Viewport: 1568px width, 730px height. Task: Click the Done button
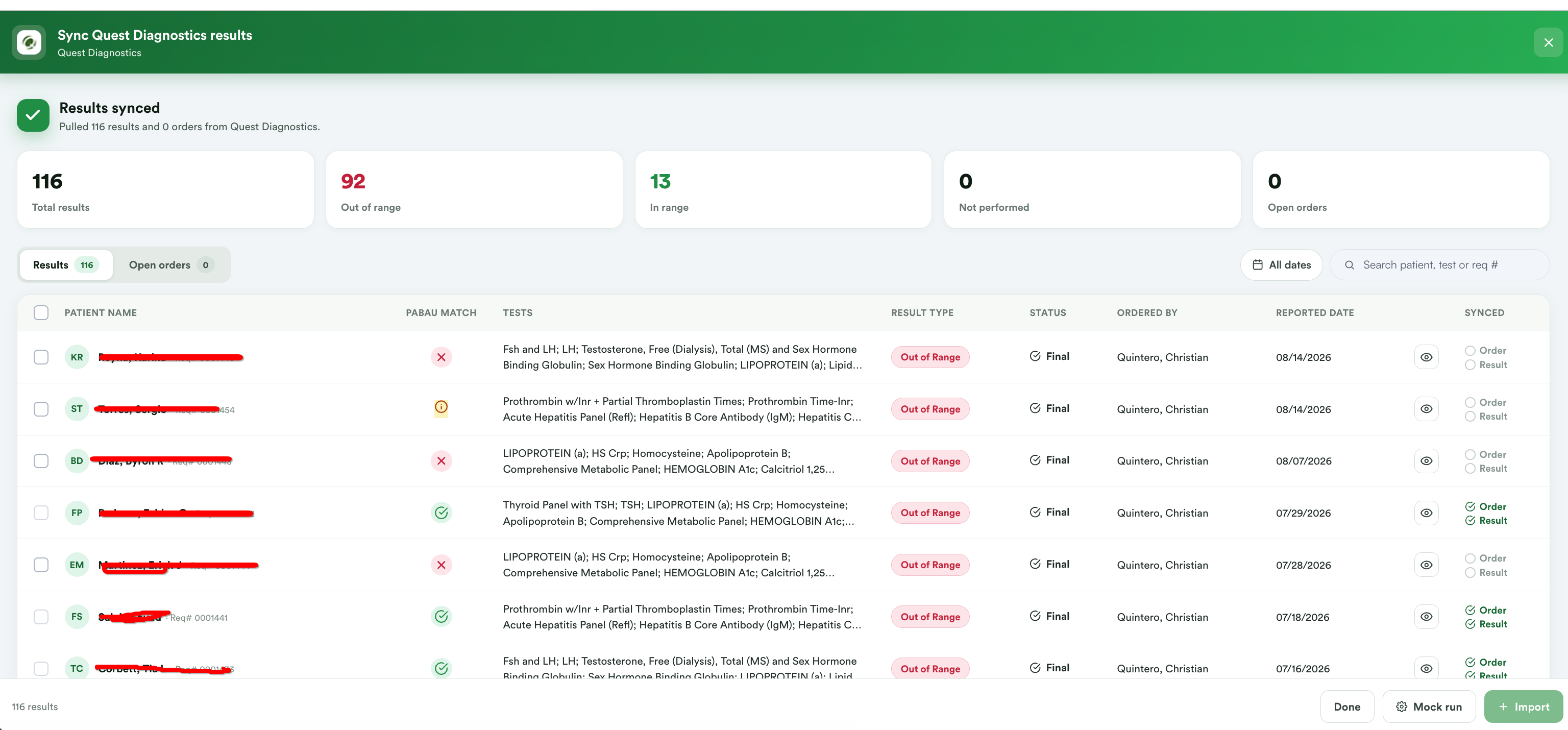pos(1346,706)
